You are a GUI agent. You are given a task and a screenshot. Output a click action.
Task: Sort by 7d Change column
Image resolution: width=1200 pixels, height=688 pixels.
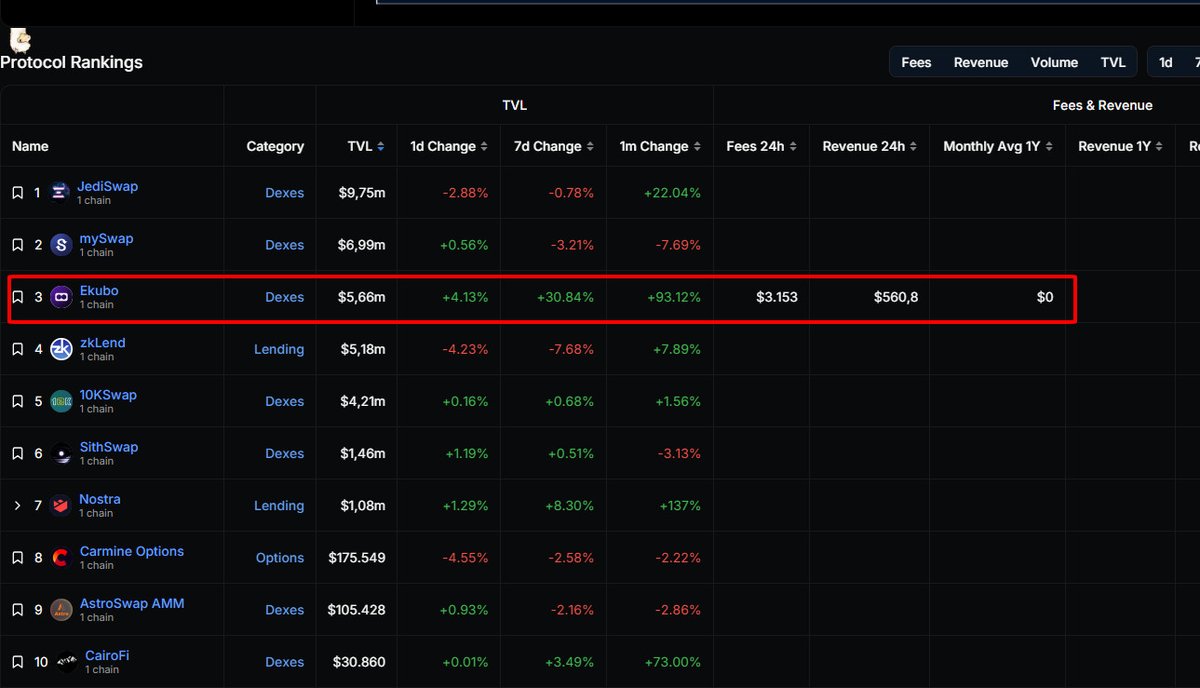(x=553, y=146)
